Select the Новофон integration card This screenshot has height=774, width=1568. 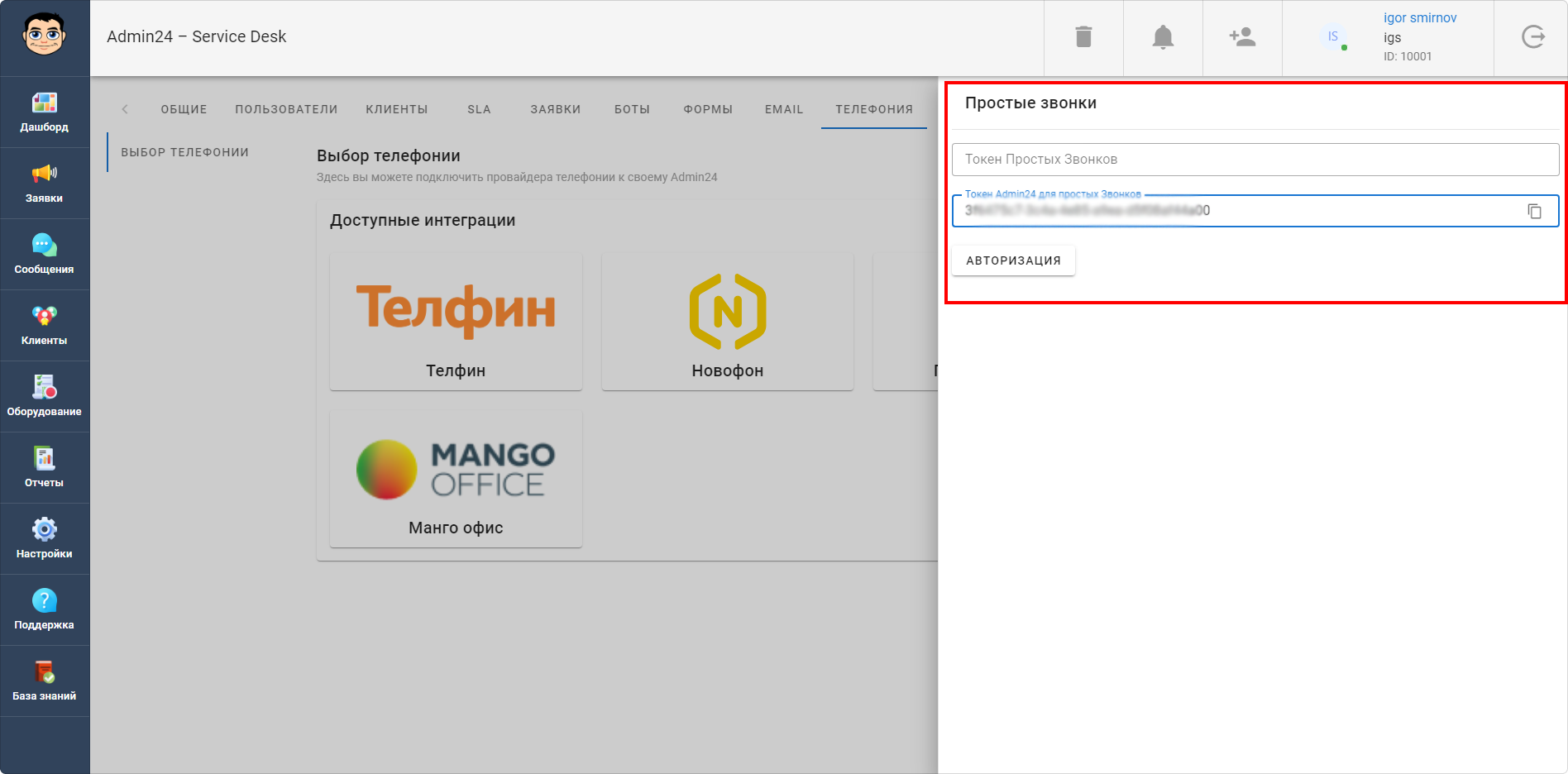pos(728,322)
